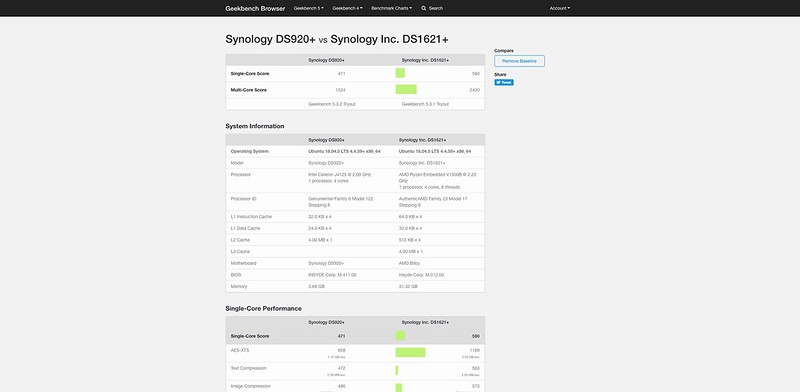The height and width of the screenshot is (392, 800).
Task: Click the Search text in navbar
Action: [436, 8]
